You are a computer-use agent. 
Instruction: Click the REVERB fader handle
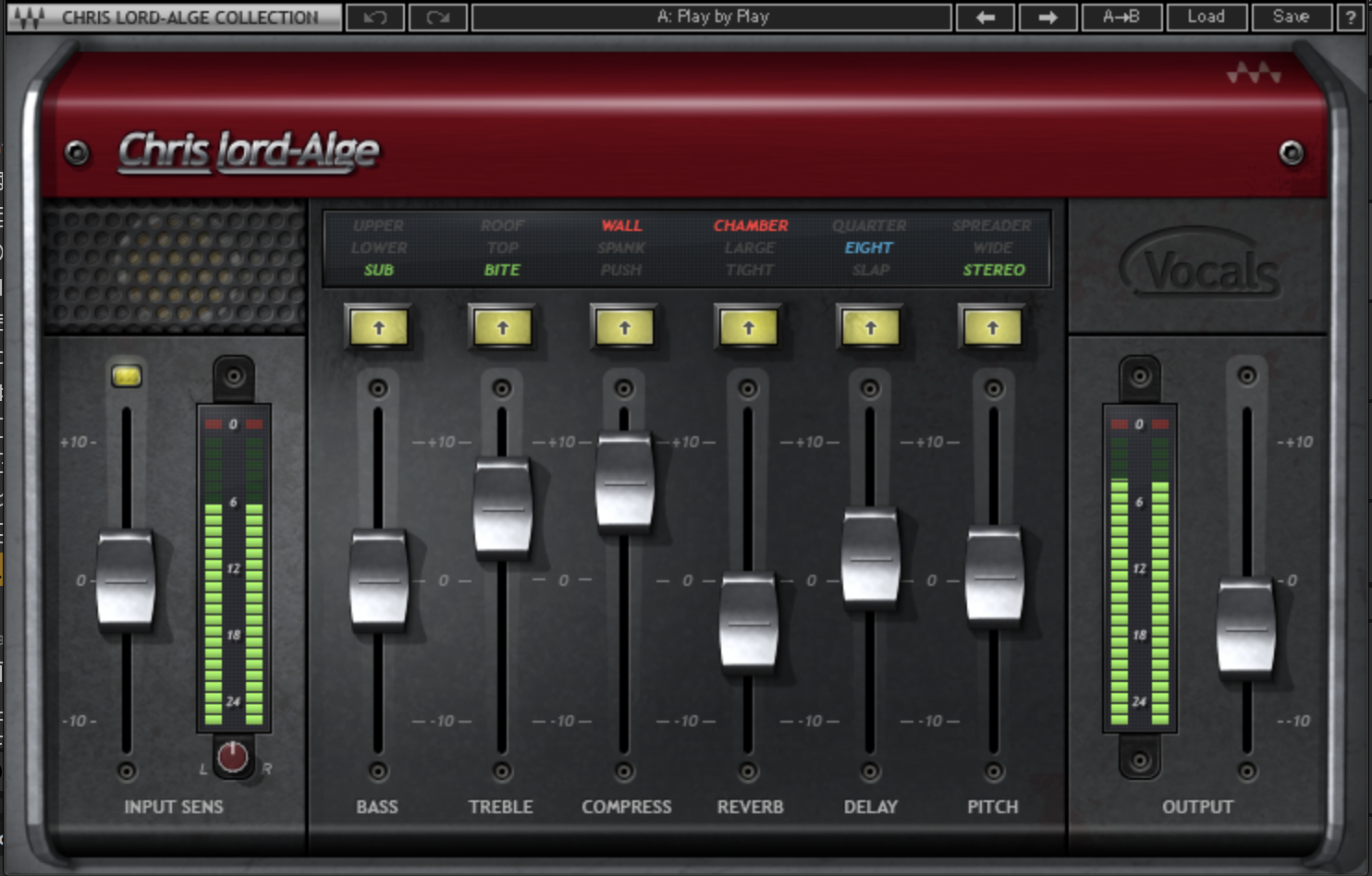tap(748, 623)
